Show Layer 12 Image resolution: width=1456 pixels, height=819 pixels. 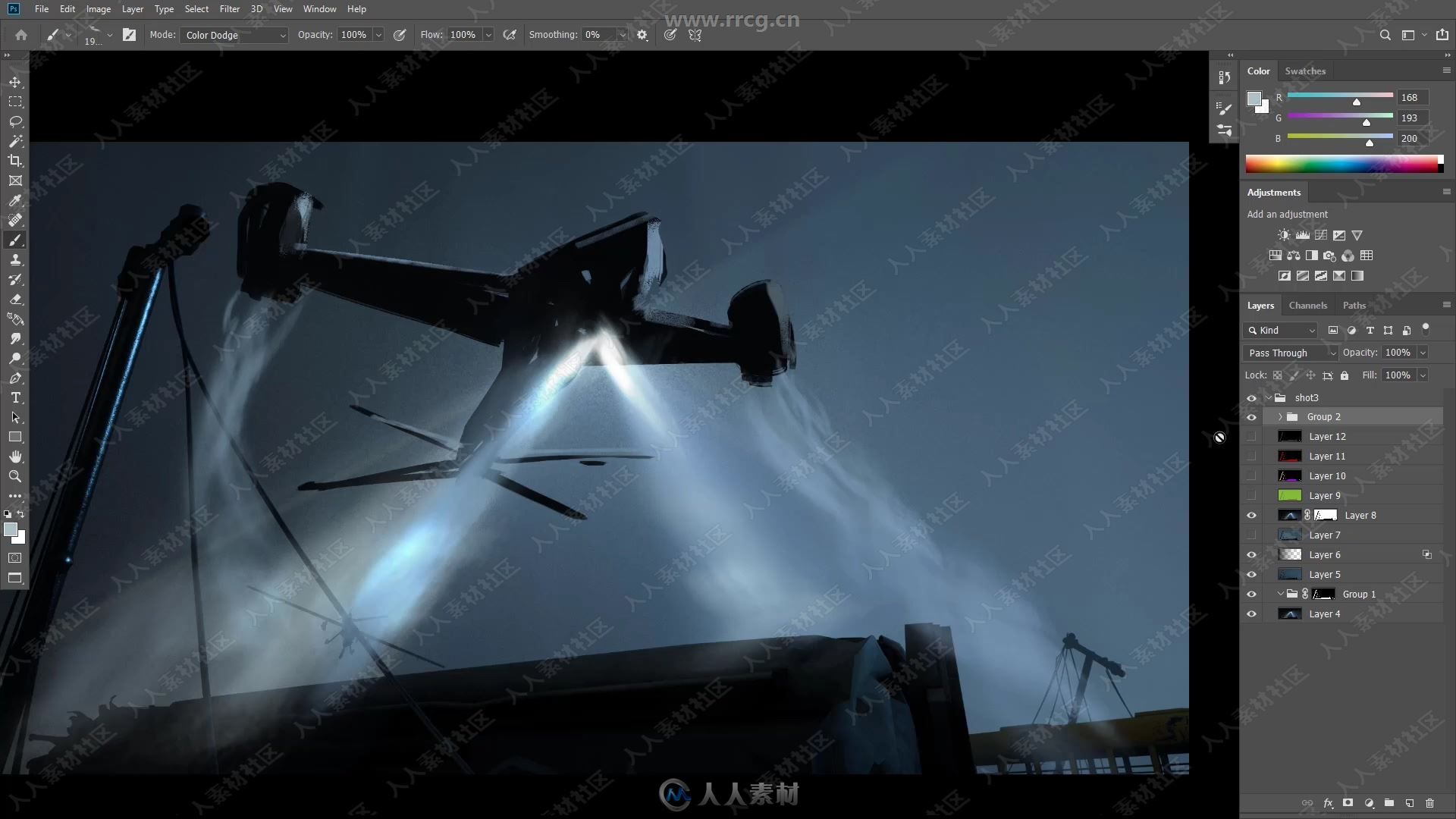[x=1251, y=437]
